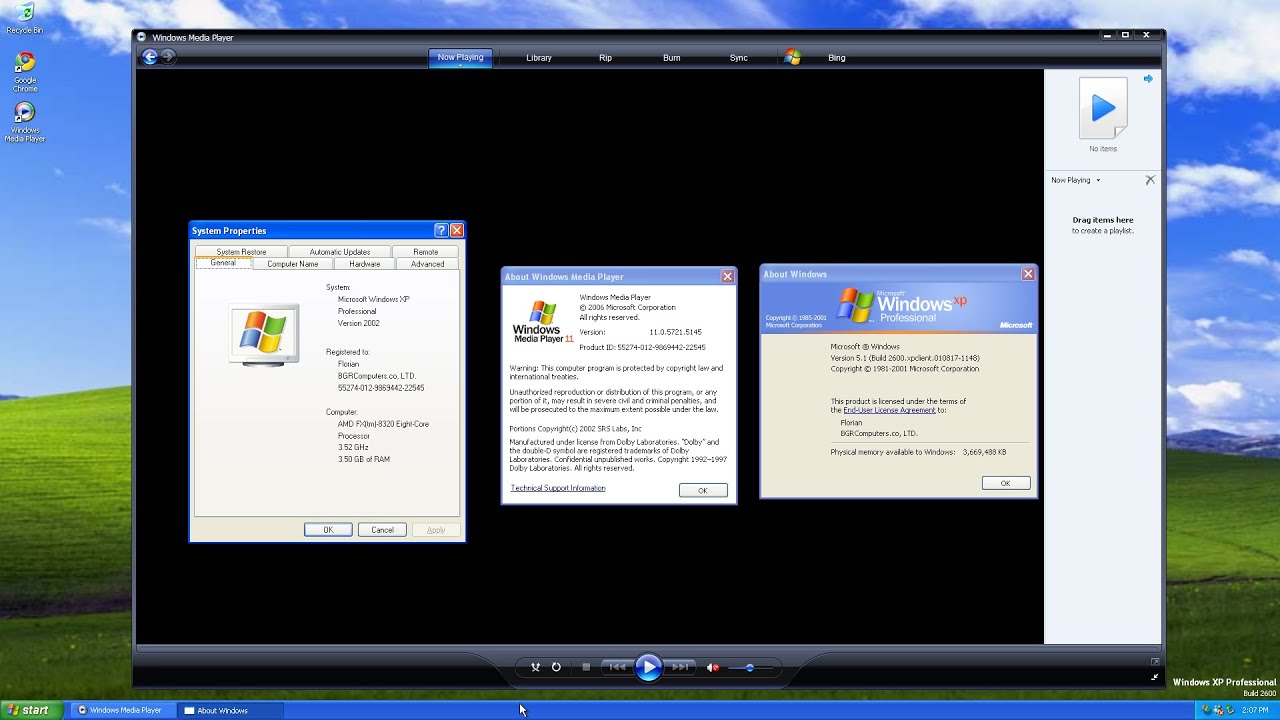
Task: Click Cancel in System Properties
Action: pyautogui.click(x=382, y=530)
